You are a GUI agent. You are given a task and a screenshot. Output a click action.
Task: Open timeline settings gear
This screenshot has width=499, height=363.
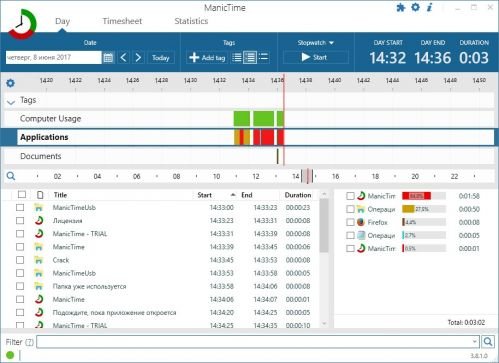click(11, 83)
